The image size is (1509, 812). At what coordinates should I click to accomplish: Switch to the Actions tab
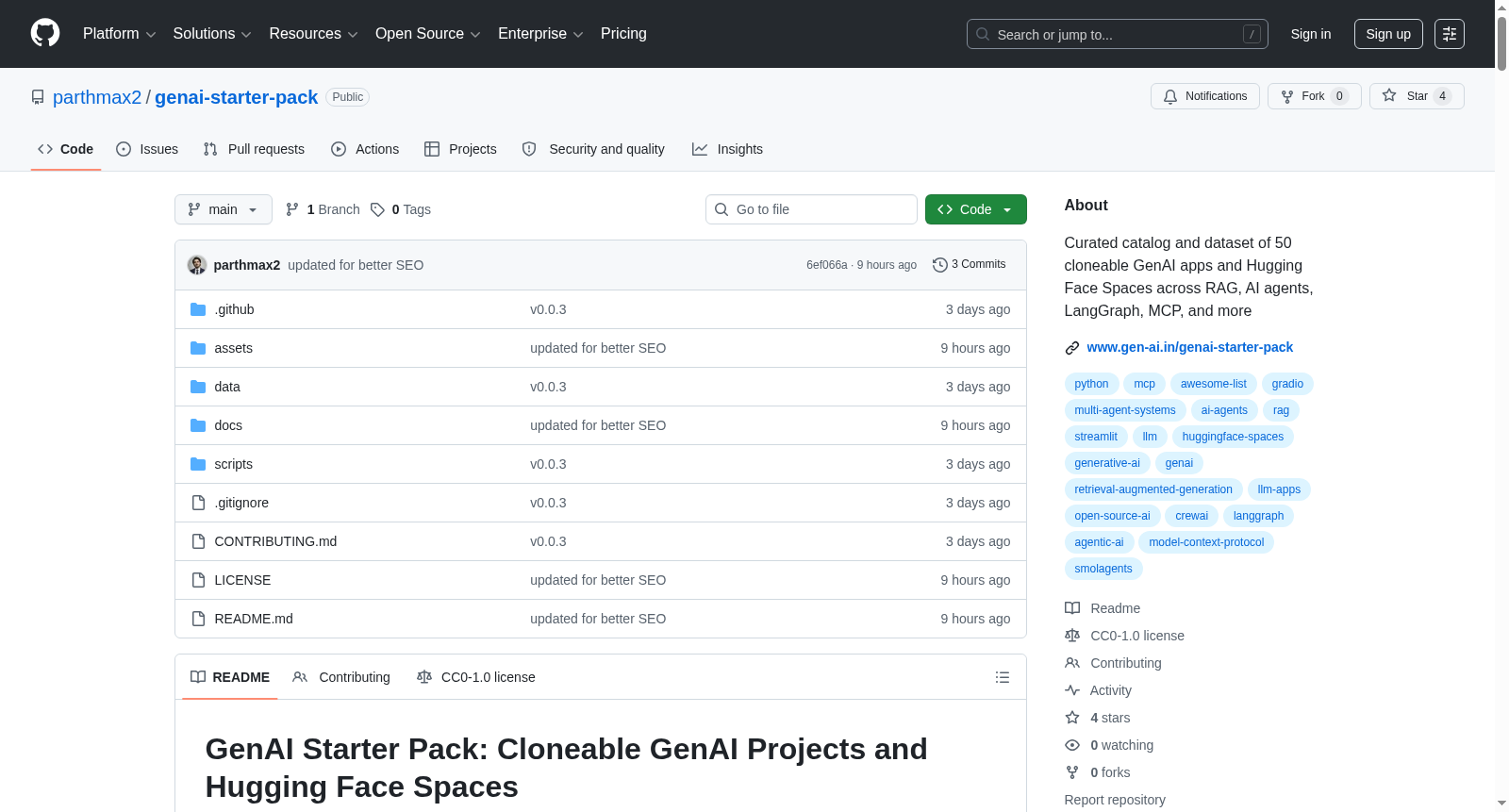(365, 149)
